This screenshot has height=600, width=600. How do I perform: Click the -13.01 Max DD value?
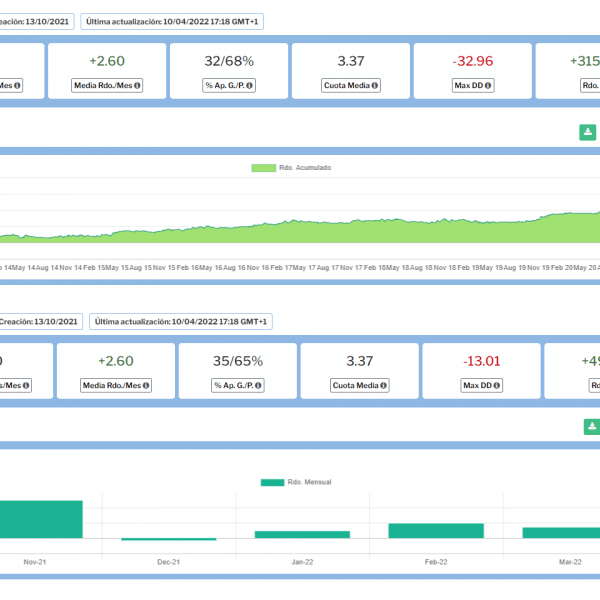(x=482, y=361)
